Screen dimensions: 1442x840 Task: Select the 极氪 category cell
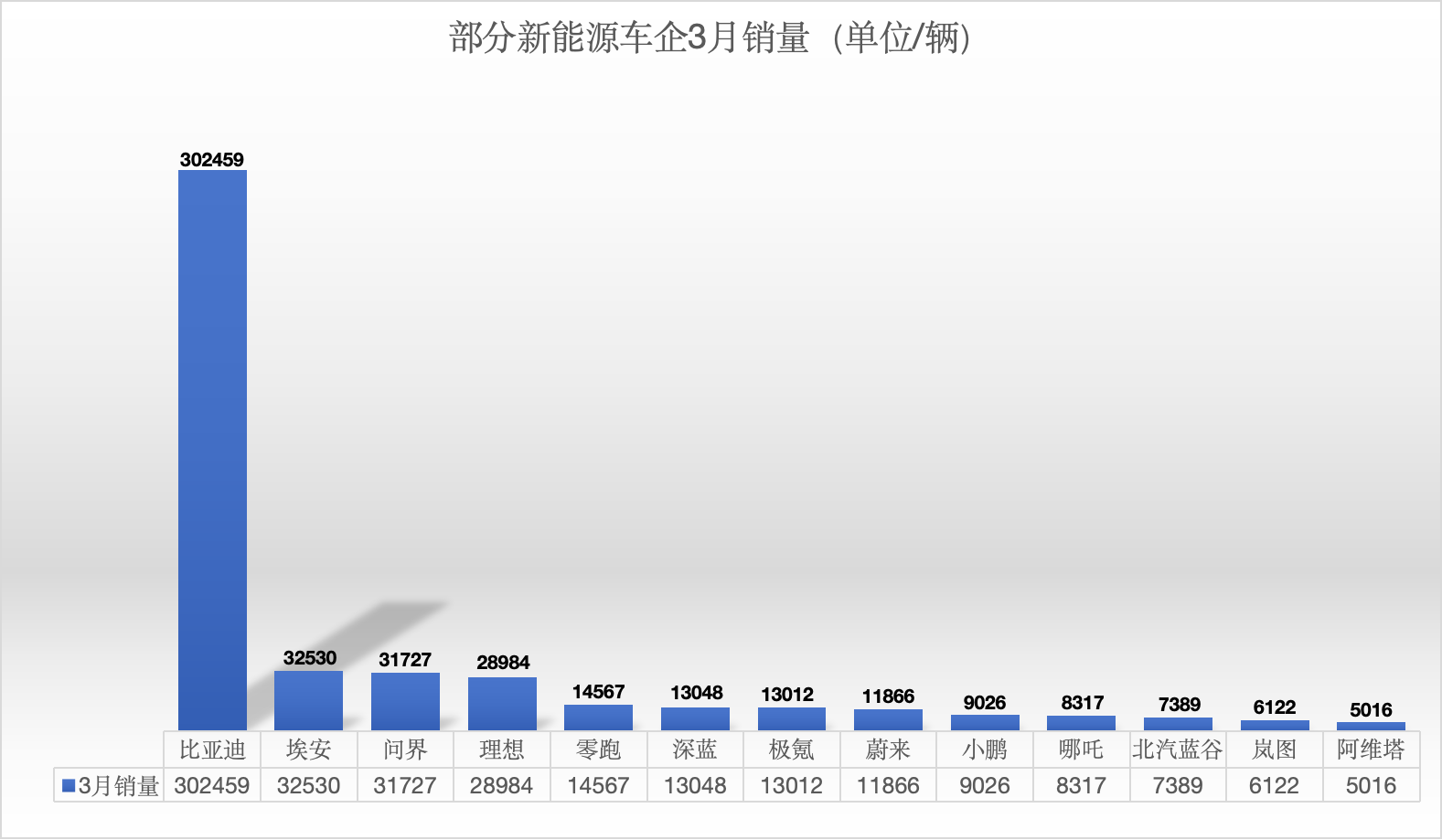click(792, 750)
